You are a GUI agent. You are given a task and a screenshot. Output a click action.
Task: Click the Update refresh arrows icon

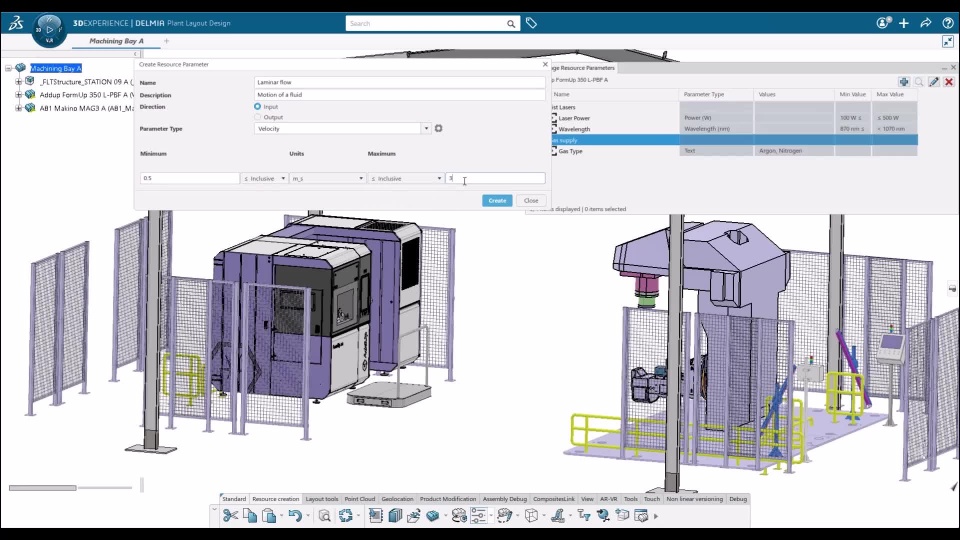345,516
